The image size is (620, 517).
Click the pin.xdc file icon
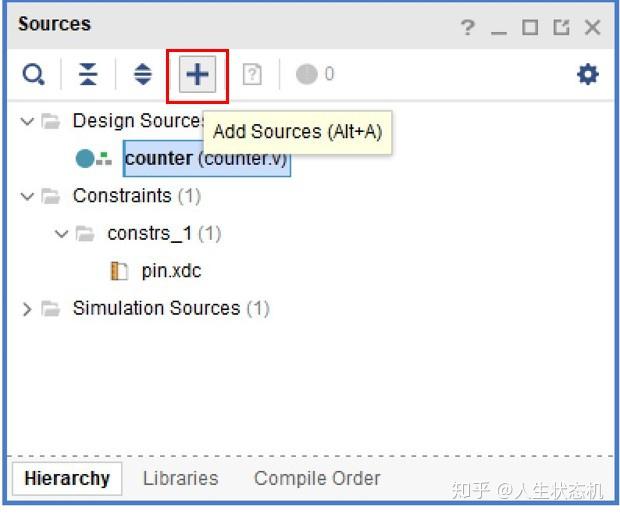[120, 271]
